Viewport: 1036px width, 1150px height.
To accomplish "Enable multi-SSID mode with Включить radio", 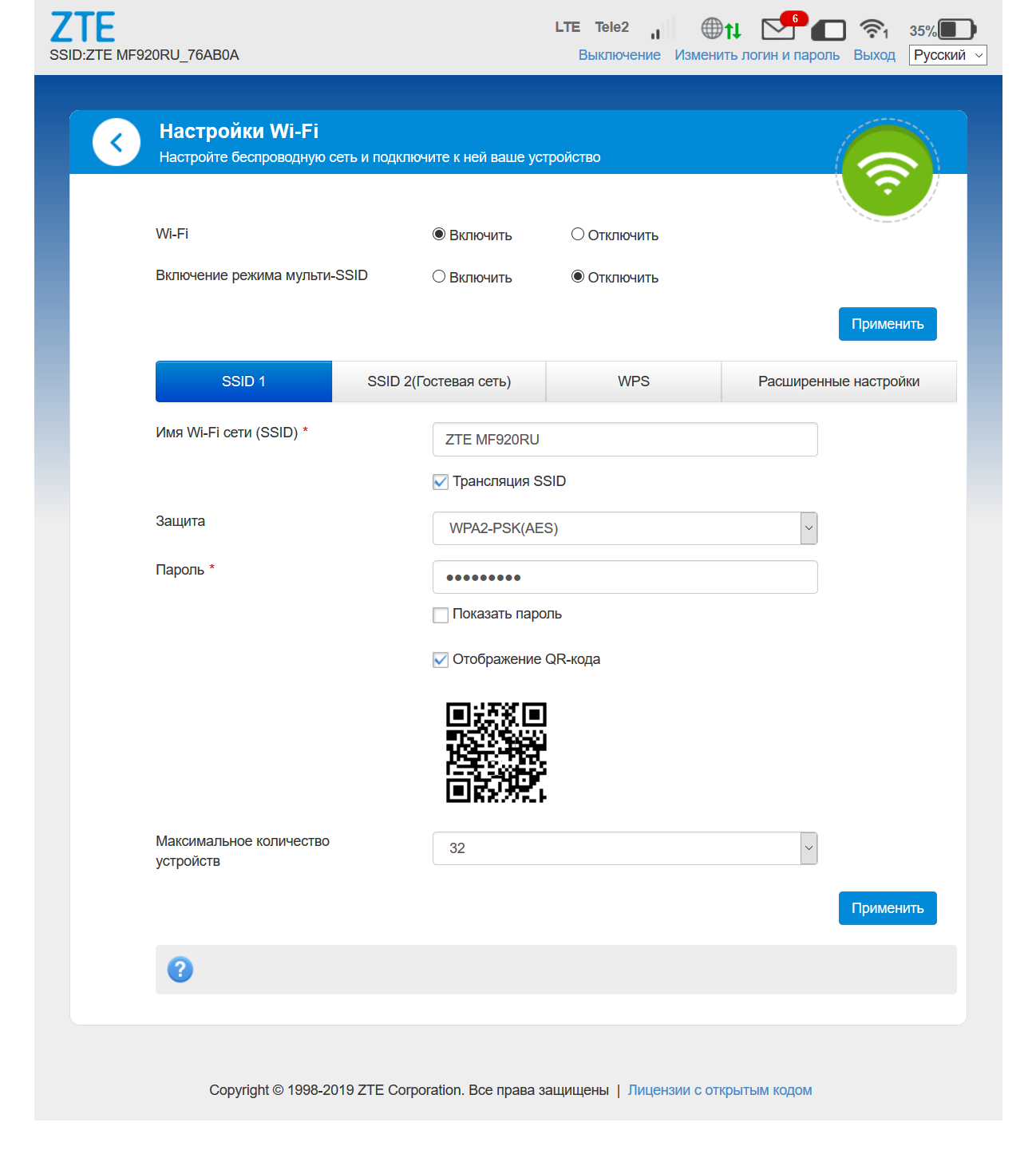I will pos(439,276).
